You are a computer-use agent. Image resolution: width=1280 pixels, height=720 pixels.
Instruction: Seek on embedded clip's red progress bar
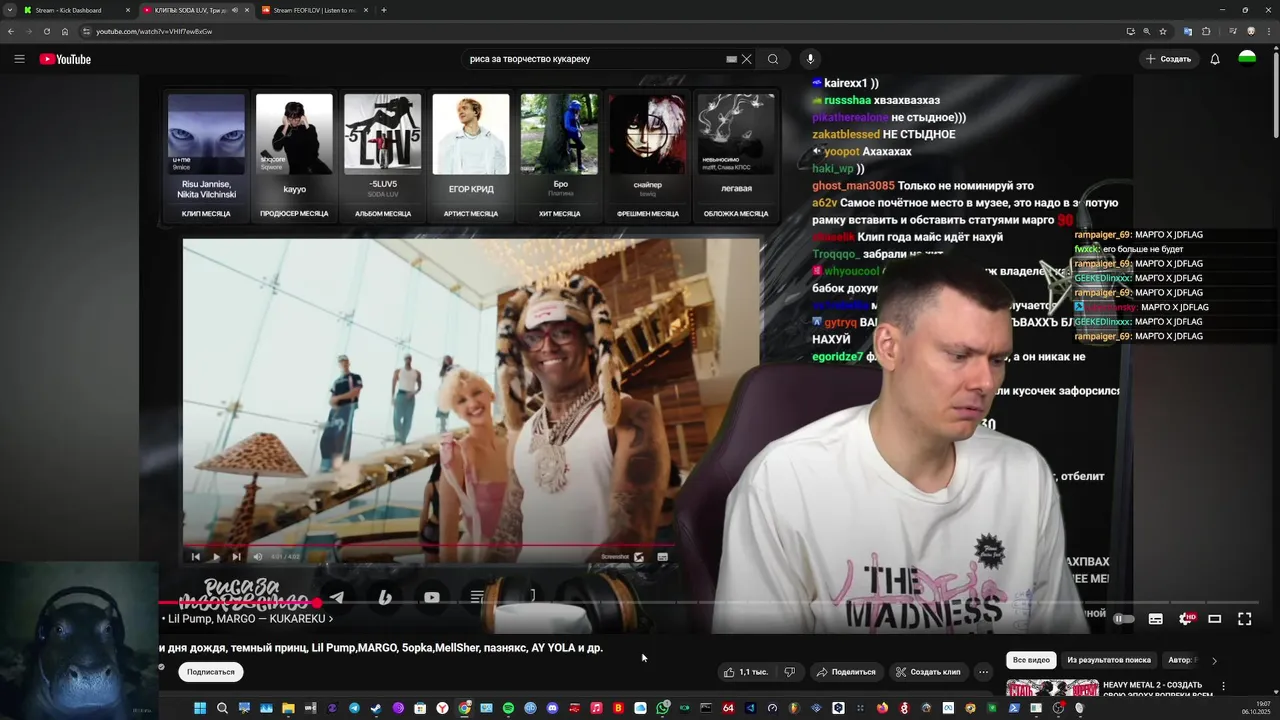point(430,546)
